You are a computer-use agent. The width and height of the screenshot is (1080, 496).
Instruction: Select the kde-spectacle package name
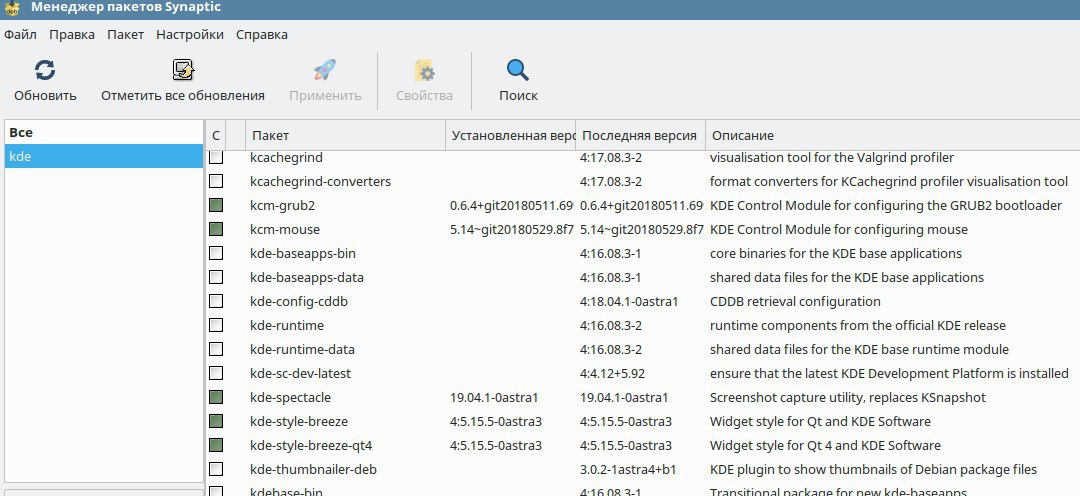click(x=291, y=398)
